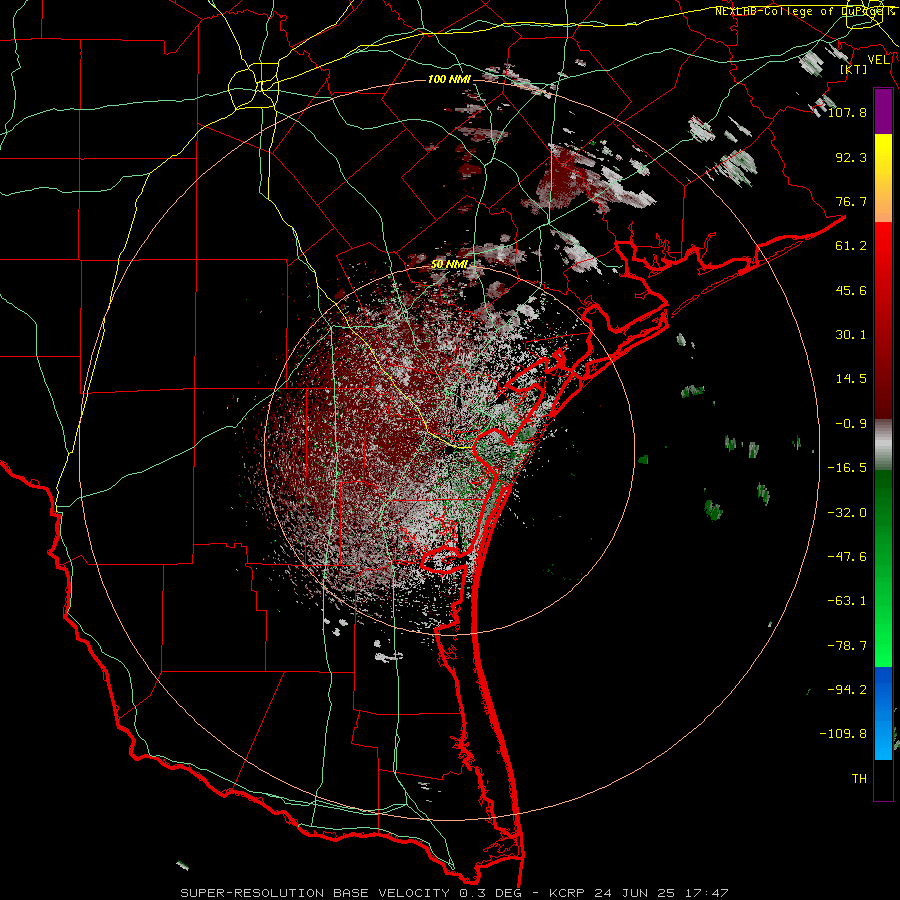
Task: Click the purple segment of velocity color bar
Action: (883, 112)
